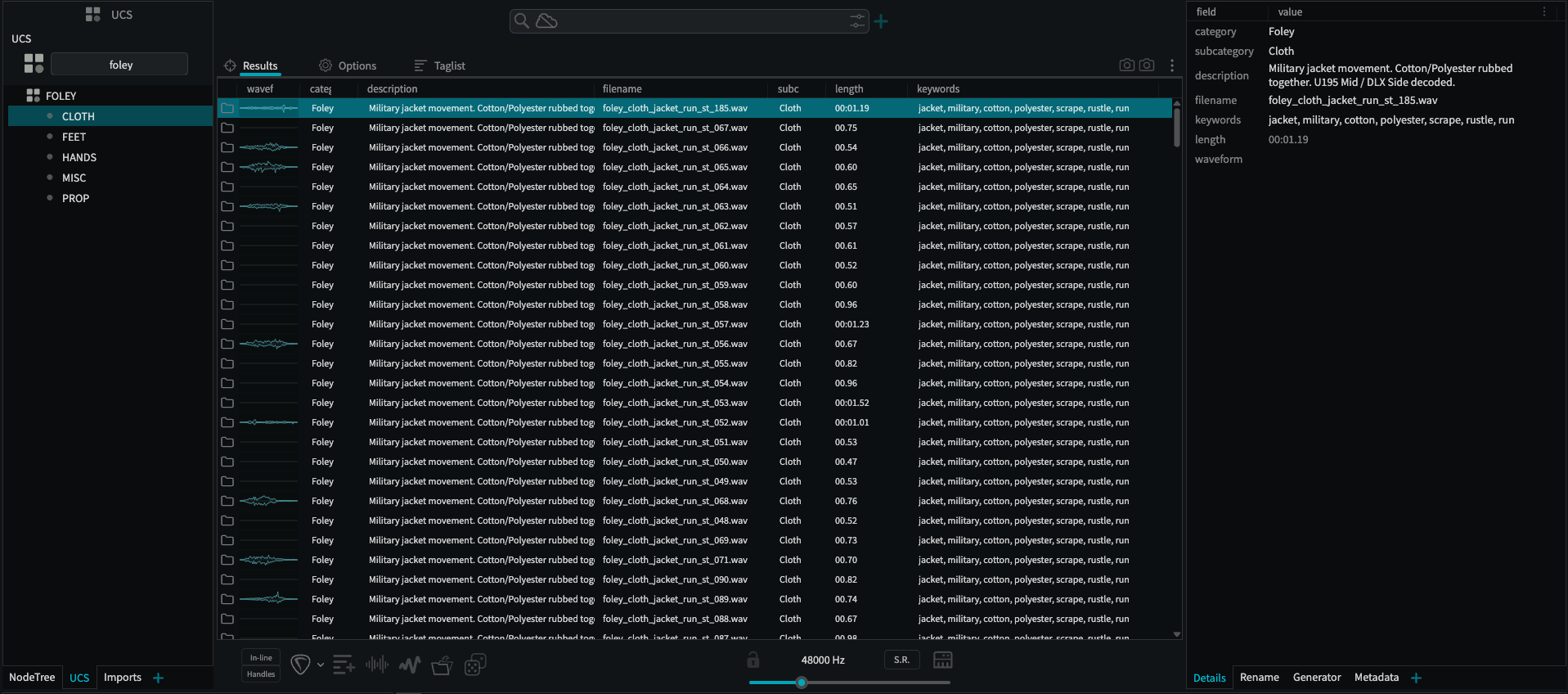Collapse the FOLEY tree category

tap(33, 96)
